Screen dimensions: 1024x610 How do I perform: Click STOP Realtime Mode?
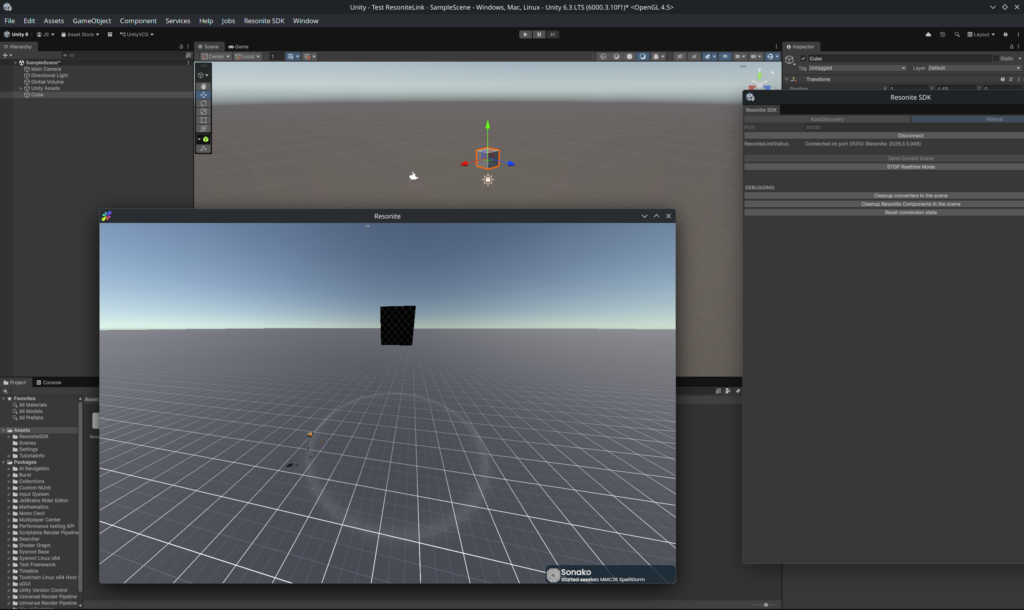pyautogui.click(x=910, y=167)
